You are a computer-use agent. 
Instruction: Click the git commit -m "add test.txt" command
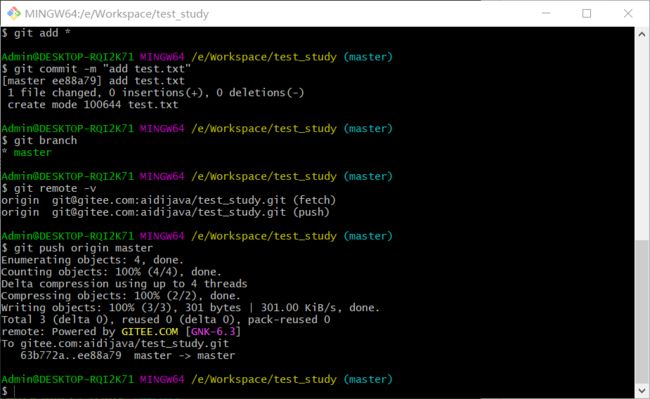coord(96,69)
